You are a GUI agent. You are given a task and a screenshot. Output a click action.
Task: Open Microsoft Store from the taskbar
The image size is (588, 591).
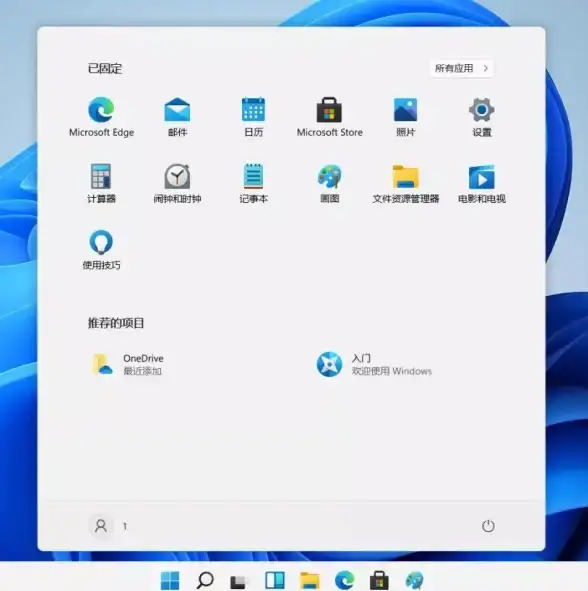pyautogui.click(x=379, y=580)
